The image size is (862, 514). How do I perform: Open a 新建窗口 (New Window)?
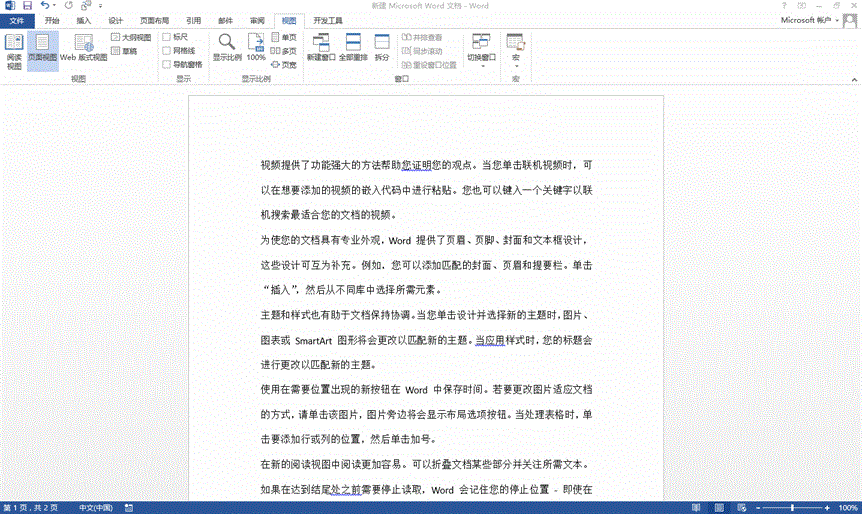click(321, 47)
